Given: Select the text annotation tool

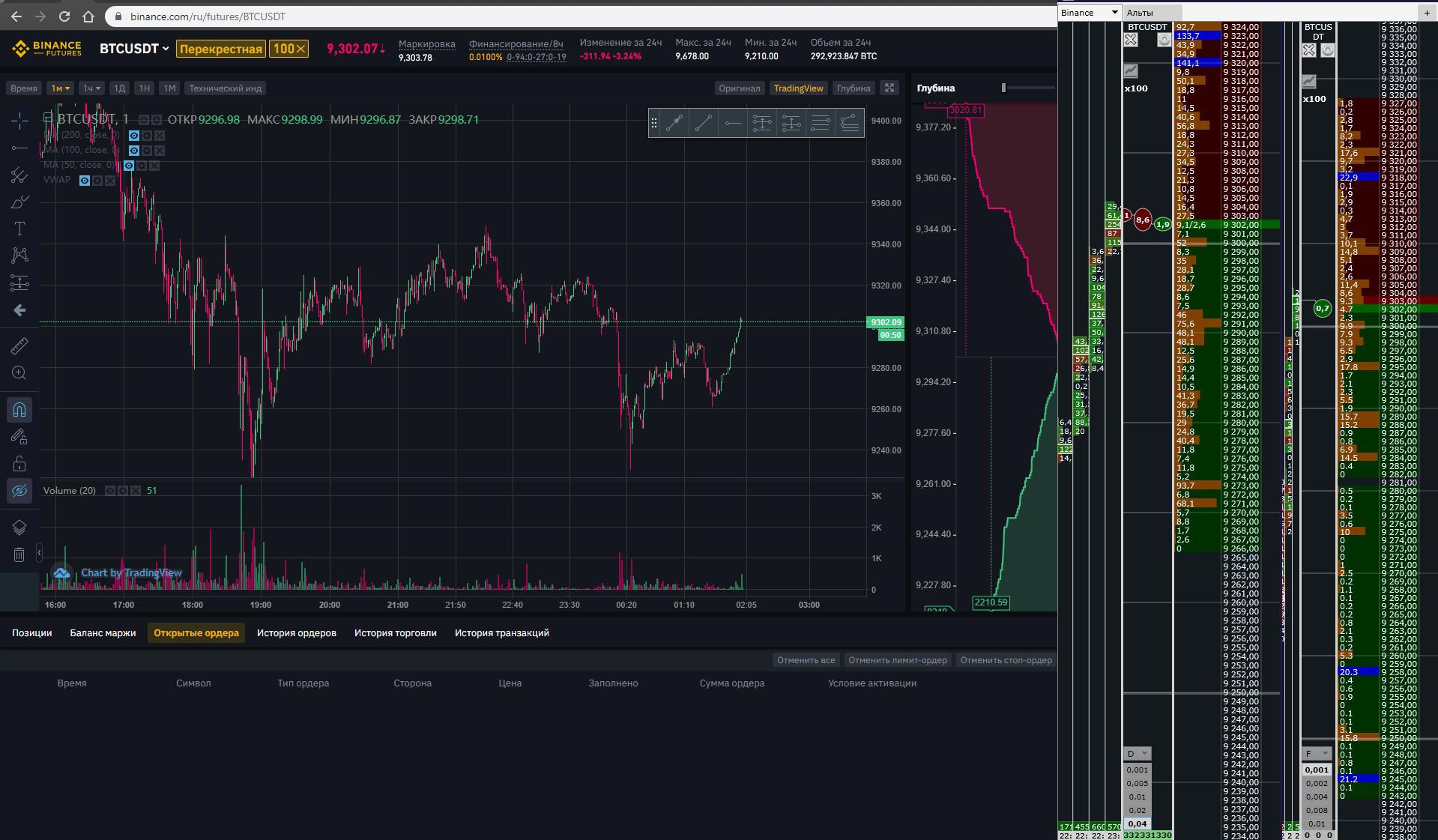Looking at the screenshot, I should coord(20,229).
